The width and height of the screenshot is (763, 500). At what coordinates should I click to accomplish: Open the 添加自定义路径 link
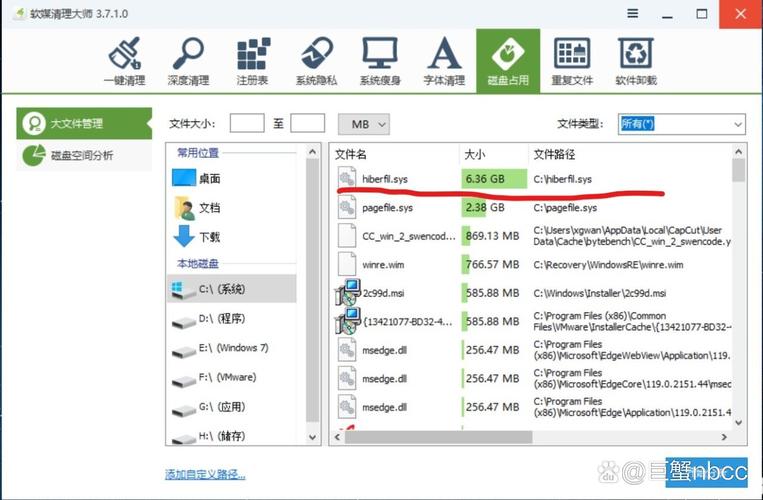[x=205, y=474]
